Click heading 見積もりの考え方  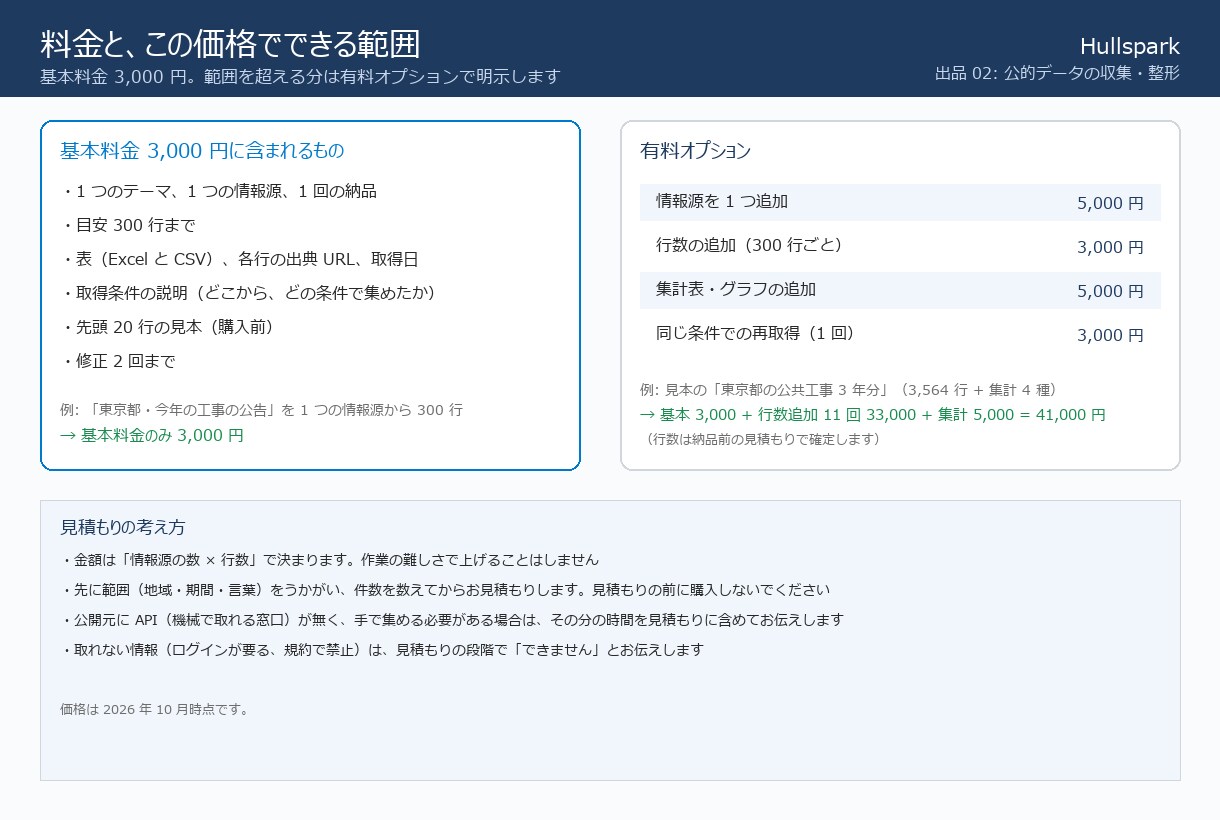coord(123,527)
